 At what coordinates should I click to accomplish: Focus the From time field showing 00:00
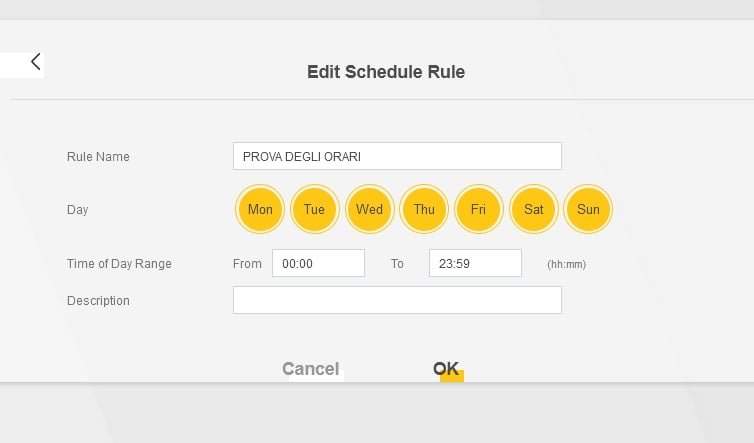point(318,263)
